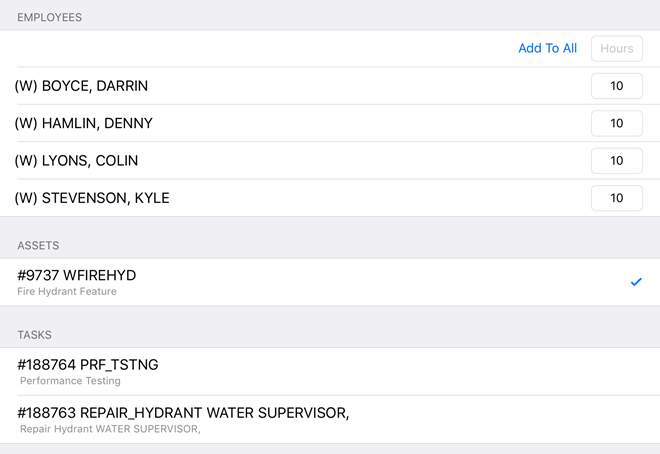Select employee HAMLIN, DENNY
The image size is (660, 454).
click(x=83, y=123)
